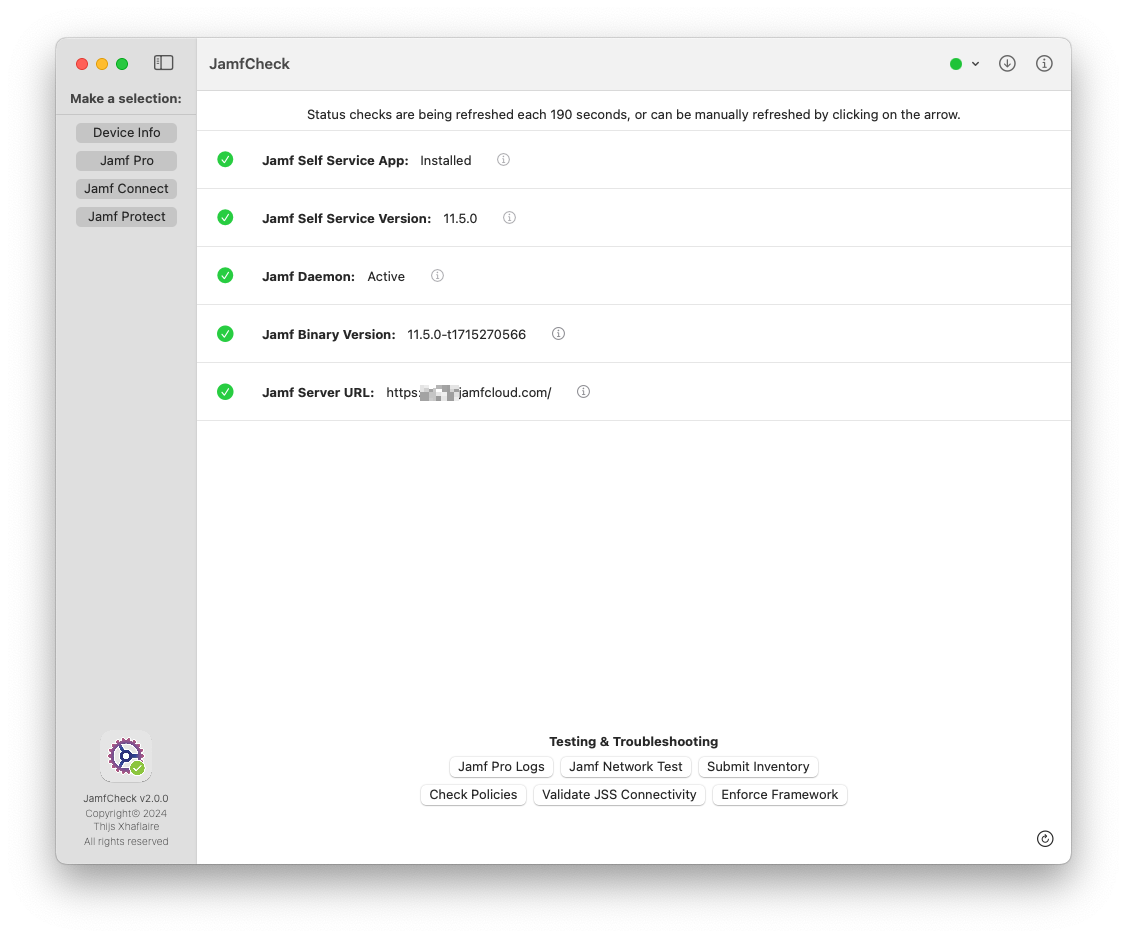
Task: Click the binary version 11.5.0-t1715270566
Action: point(466,334)
